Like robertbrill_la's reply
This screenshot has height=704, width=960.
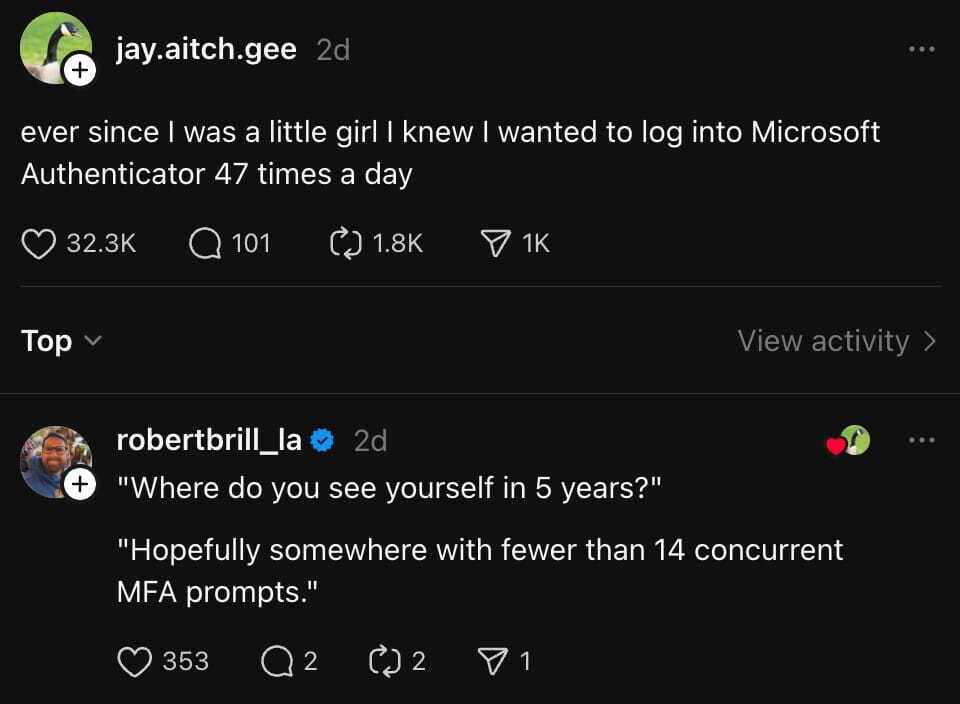134,661
